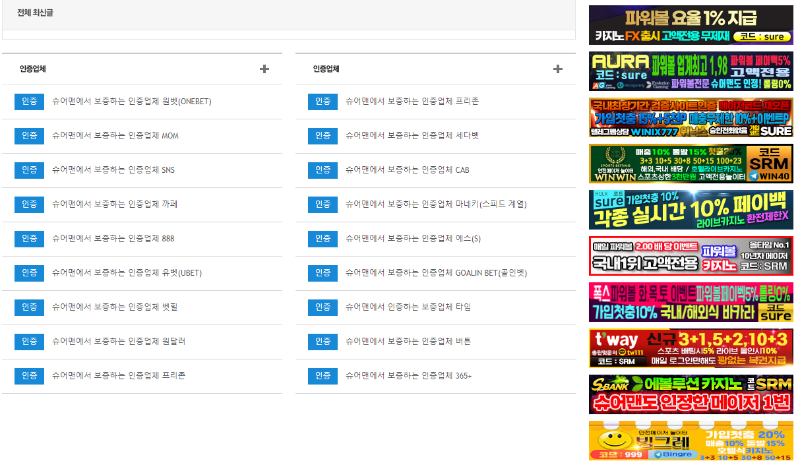Screen dimensions: 800x465
Task: Open the WINIX777 banner ad
Action: (691, 118)
